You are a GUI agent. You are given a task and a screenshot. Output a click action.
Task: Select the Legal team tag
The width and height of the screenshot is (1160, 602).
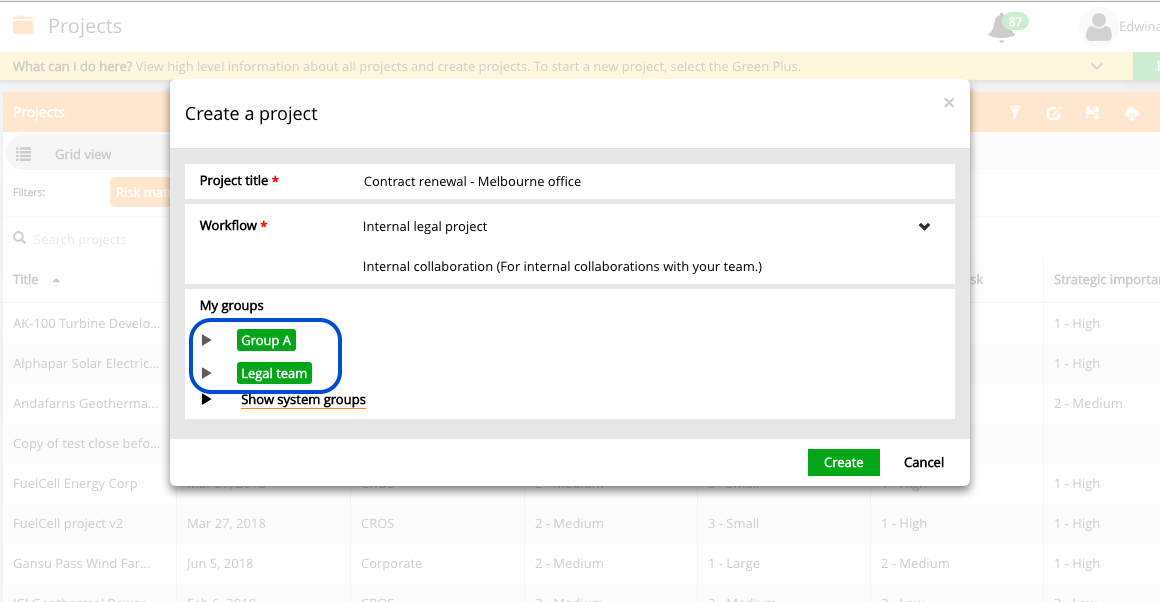[x=274, y=373]
